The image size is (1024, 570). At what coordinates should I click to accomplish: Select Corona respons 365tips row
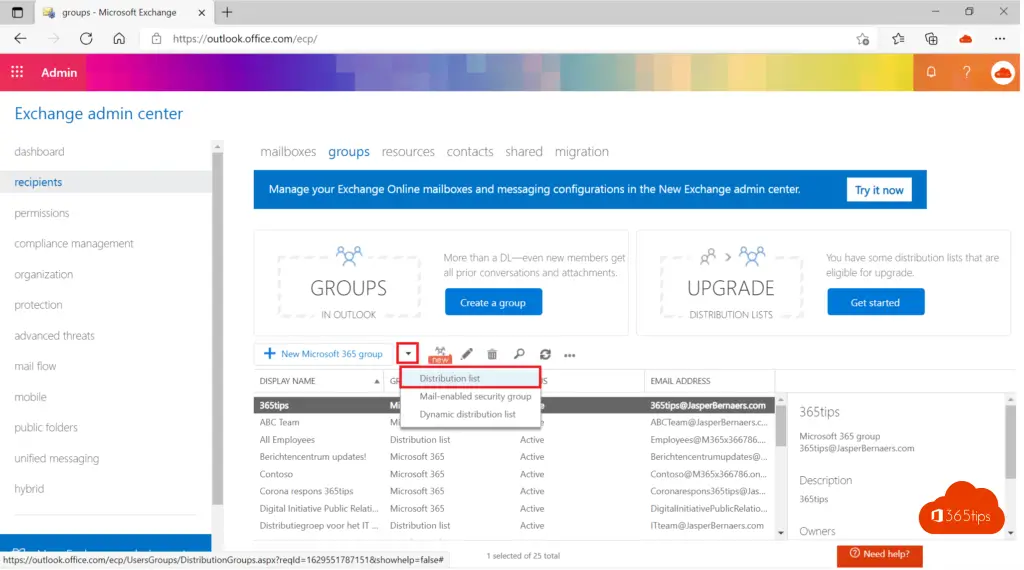(516, 492)
